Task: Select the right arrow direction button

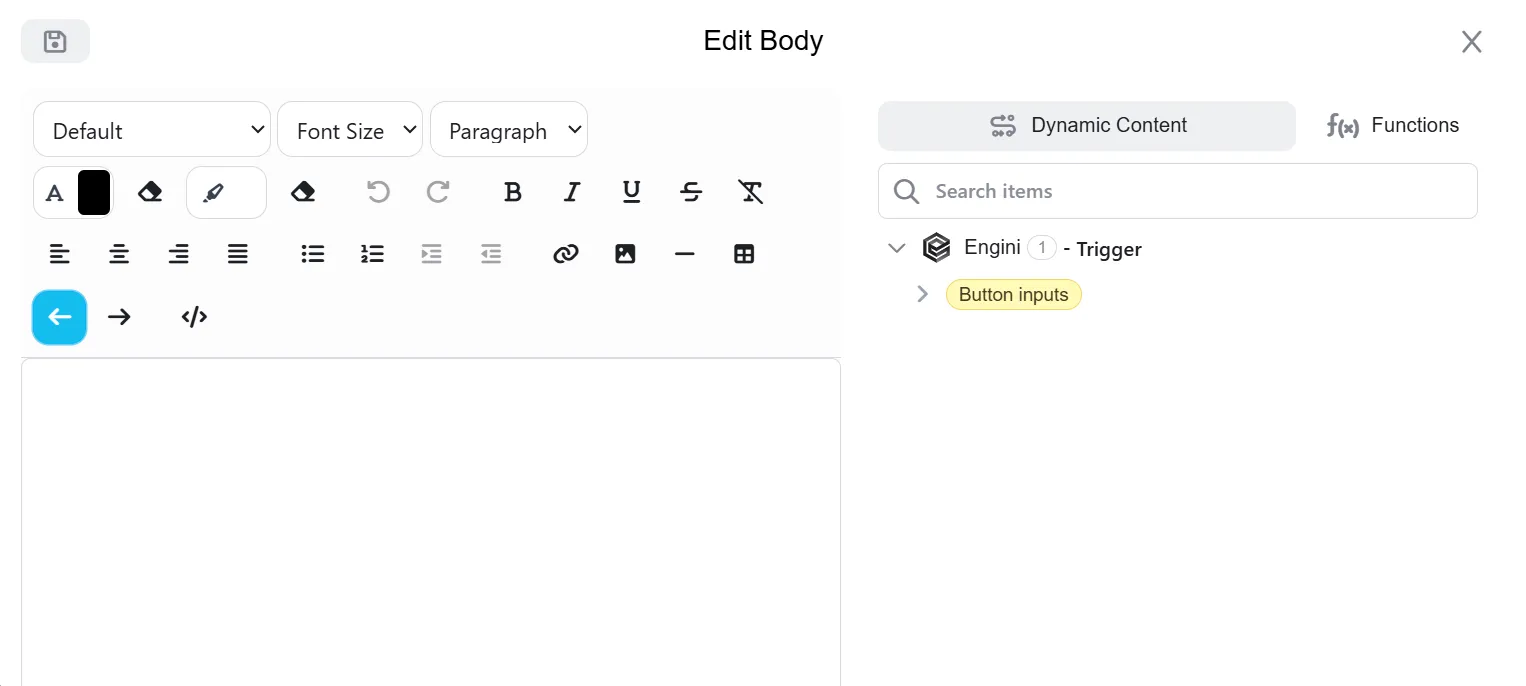Action: [119, 317]
